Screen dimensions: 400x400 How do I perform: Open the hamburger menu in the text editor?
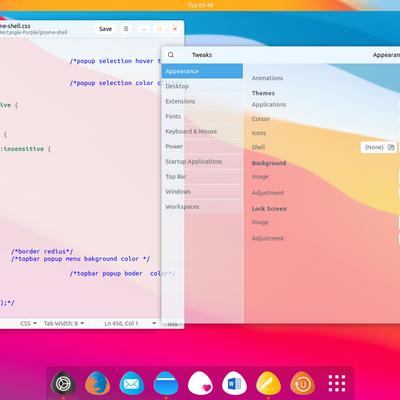pos(126,29)
